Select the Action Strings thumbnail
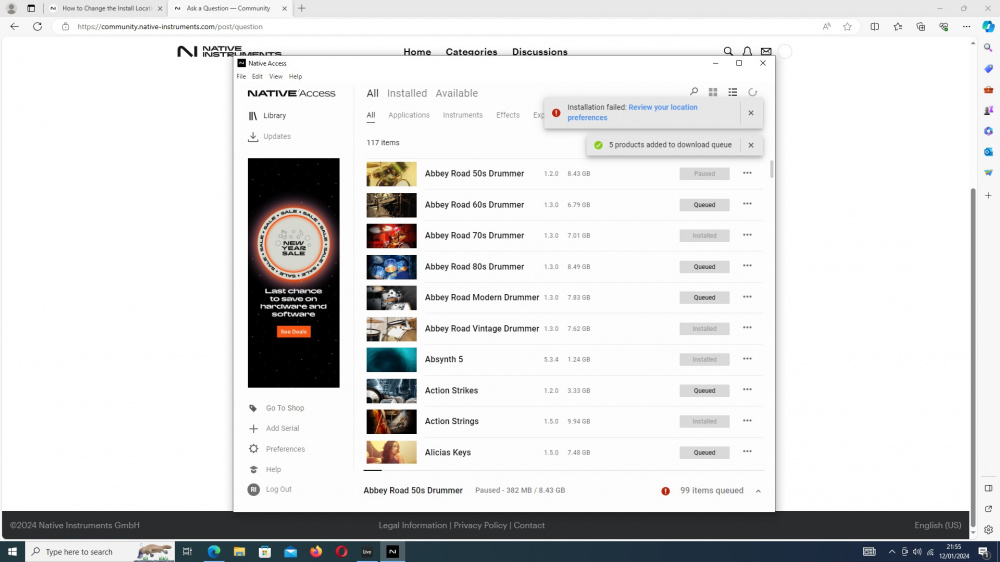Image resolution: width=1000 pixels, height=562 pixels. point(392,422)
